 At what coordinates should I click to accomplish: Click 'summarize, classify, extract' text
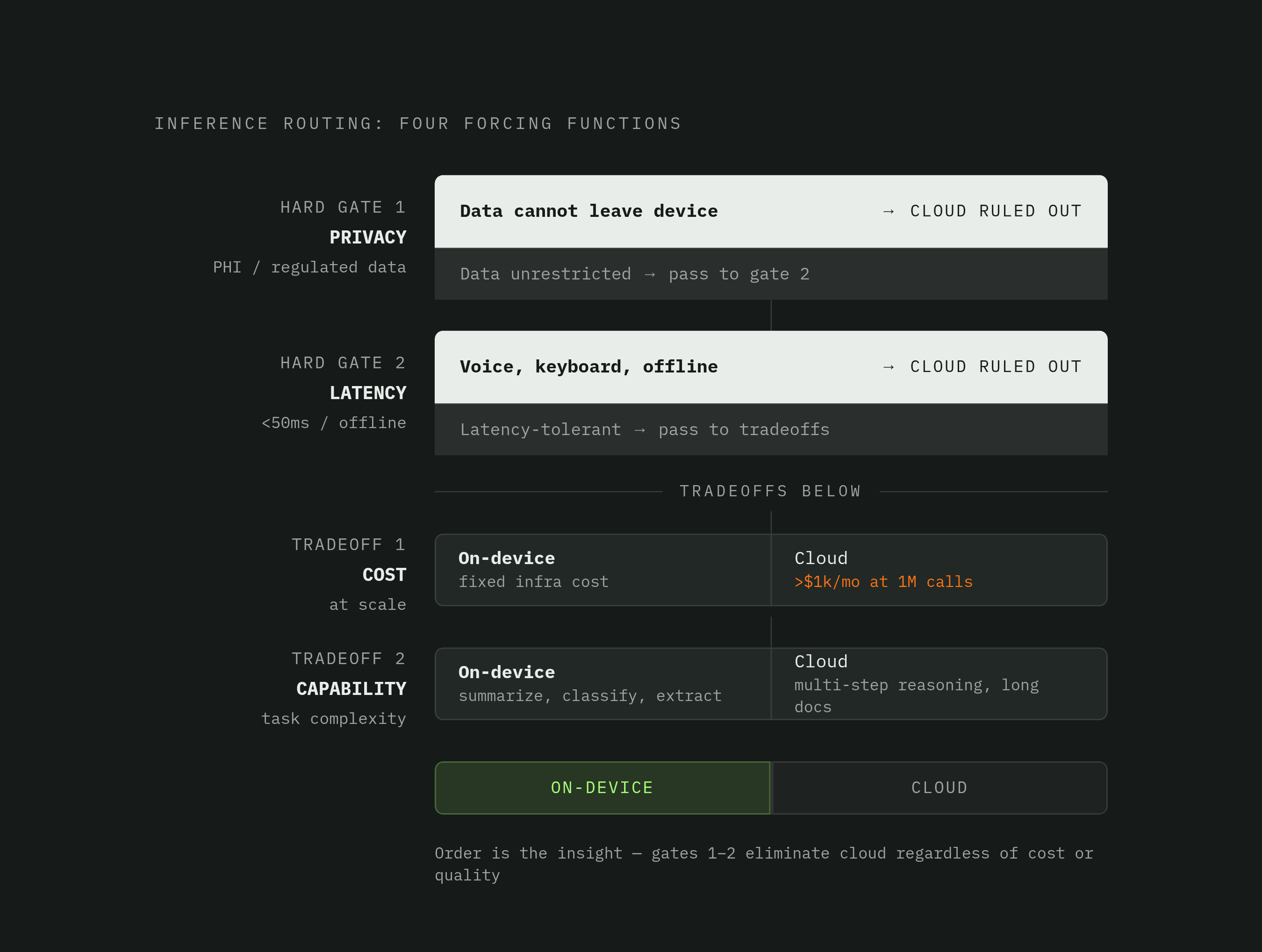[x=590, y=696]
